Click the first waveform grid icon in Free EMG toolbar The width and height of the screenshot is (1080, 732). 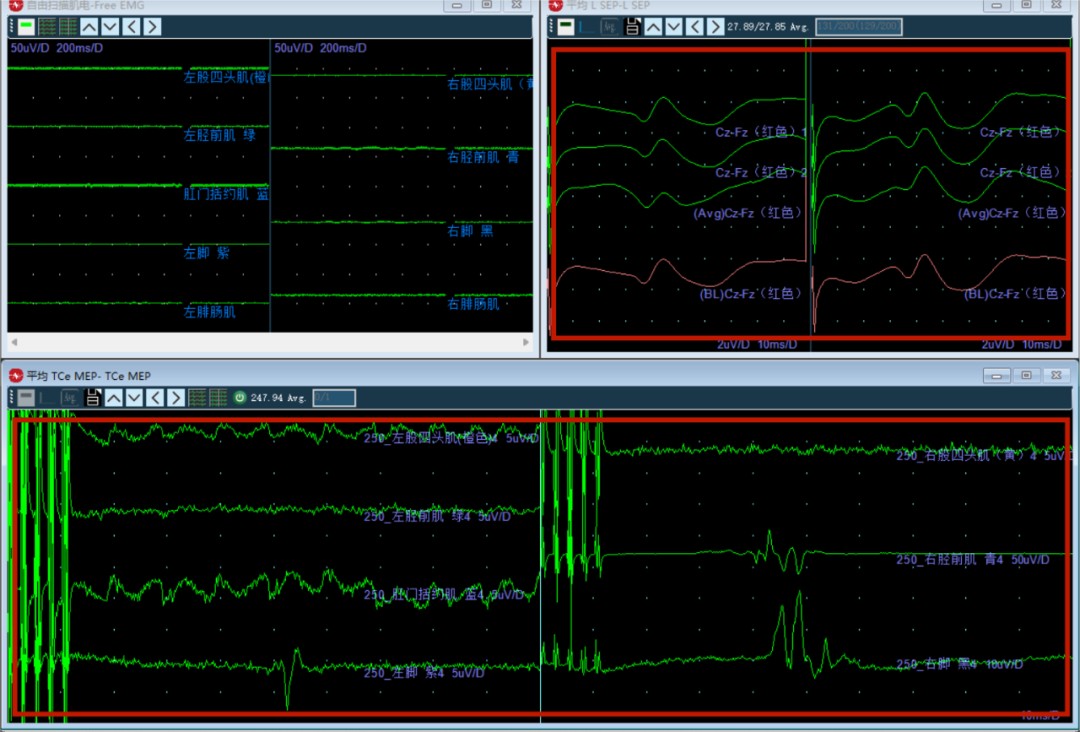[x=46, y=27]
